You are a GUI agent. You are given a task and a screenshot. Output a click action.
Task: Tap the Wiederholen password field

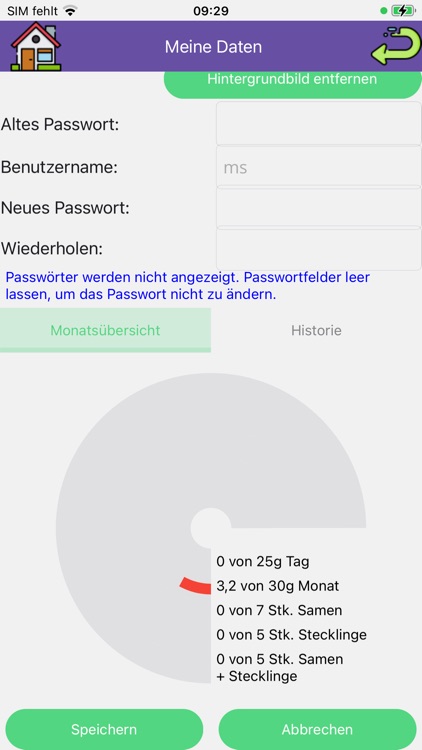tap(319, 249)
